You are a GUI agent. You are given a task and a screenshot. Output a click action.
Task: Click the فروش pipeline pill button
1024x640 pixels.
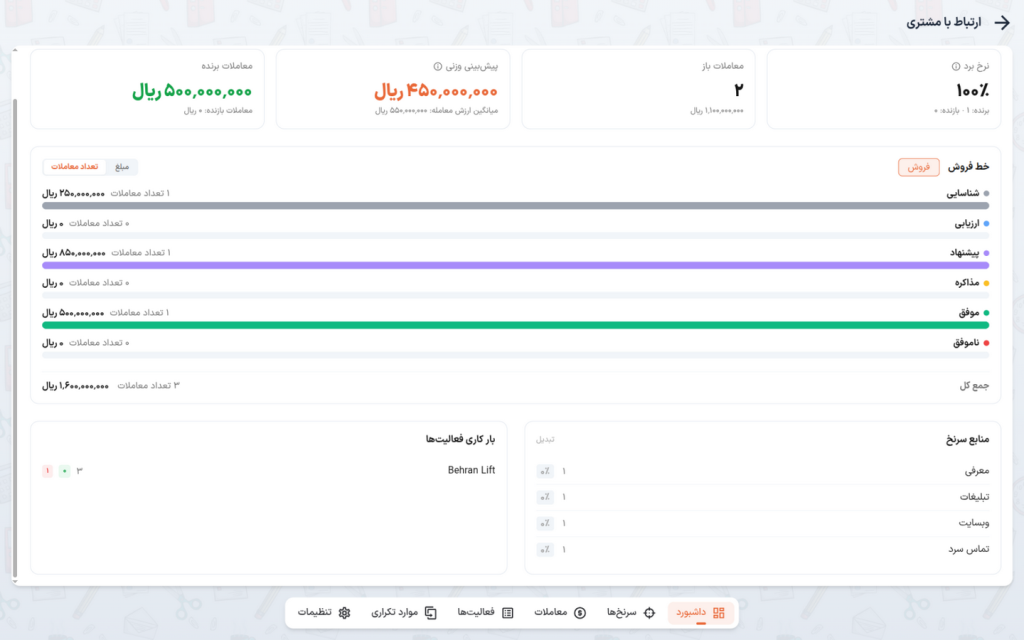918,167
